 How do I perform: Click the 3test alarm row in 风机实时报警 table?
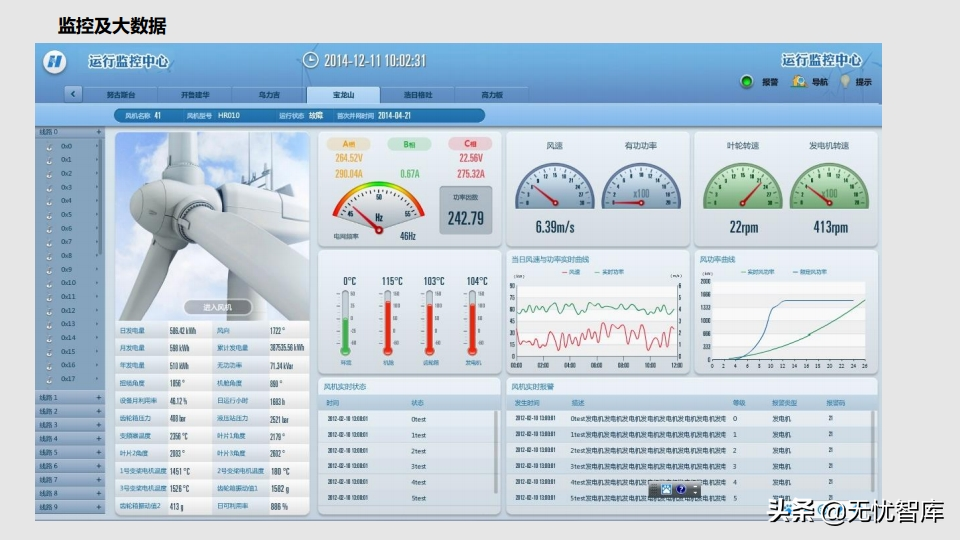(x=689, y=467)
